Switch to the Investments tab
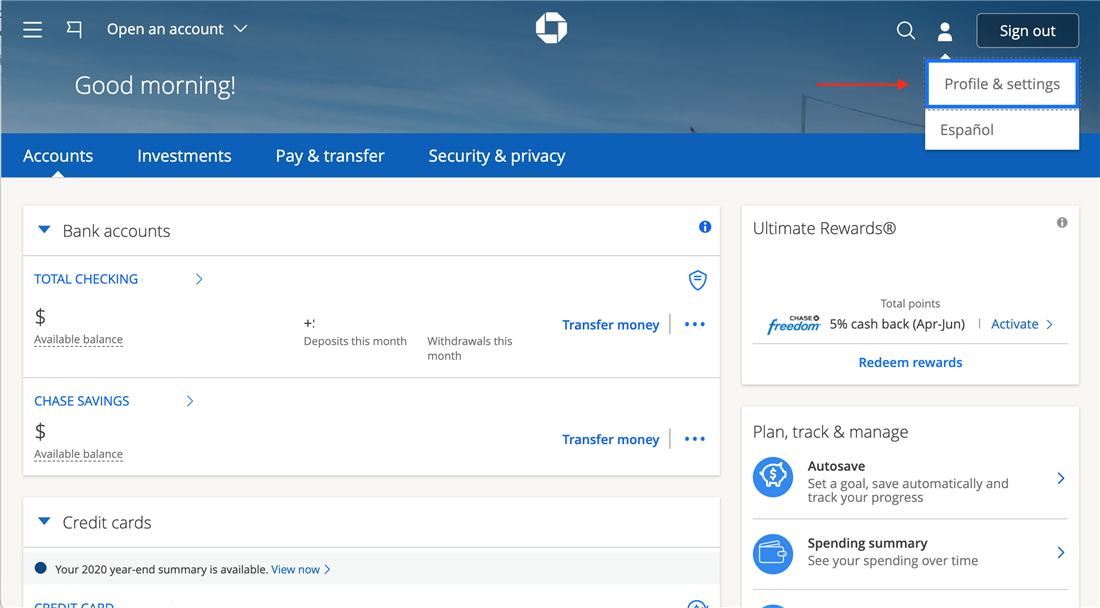1100x608 pixels. point(184,155)
